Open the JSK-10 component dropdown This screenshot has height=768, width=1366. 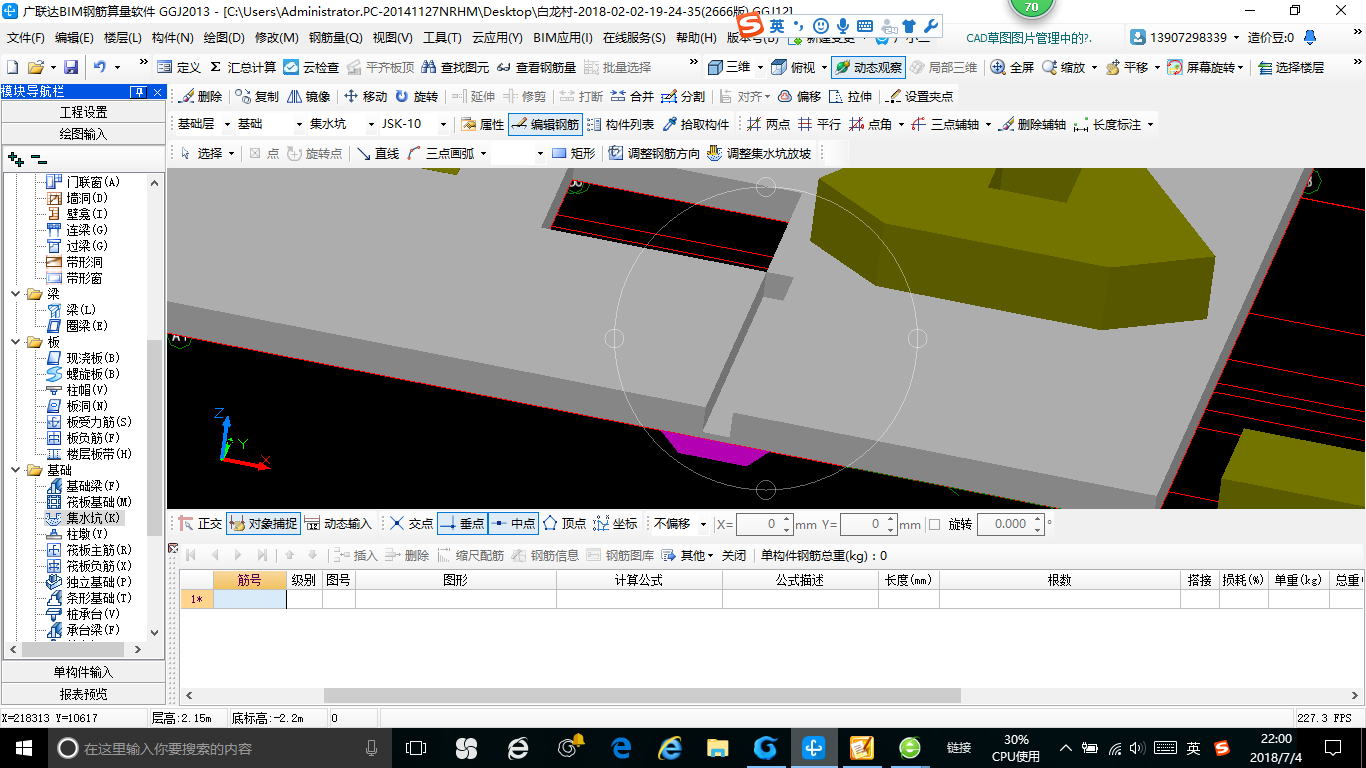tap(442, 125)
